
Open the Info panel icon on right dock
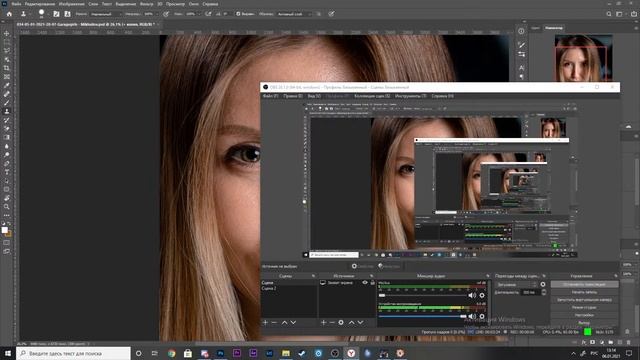click(x=521, y=31)
